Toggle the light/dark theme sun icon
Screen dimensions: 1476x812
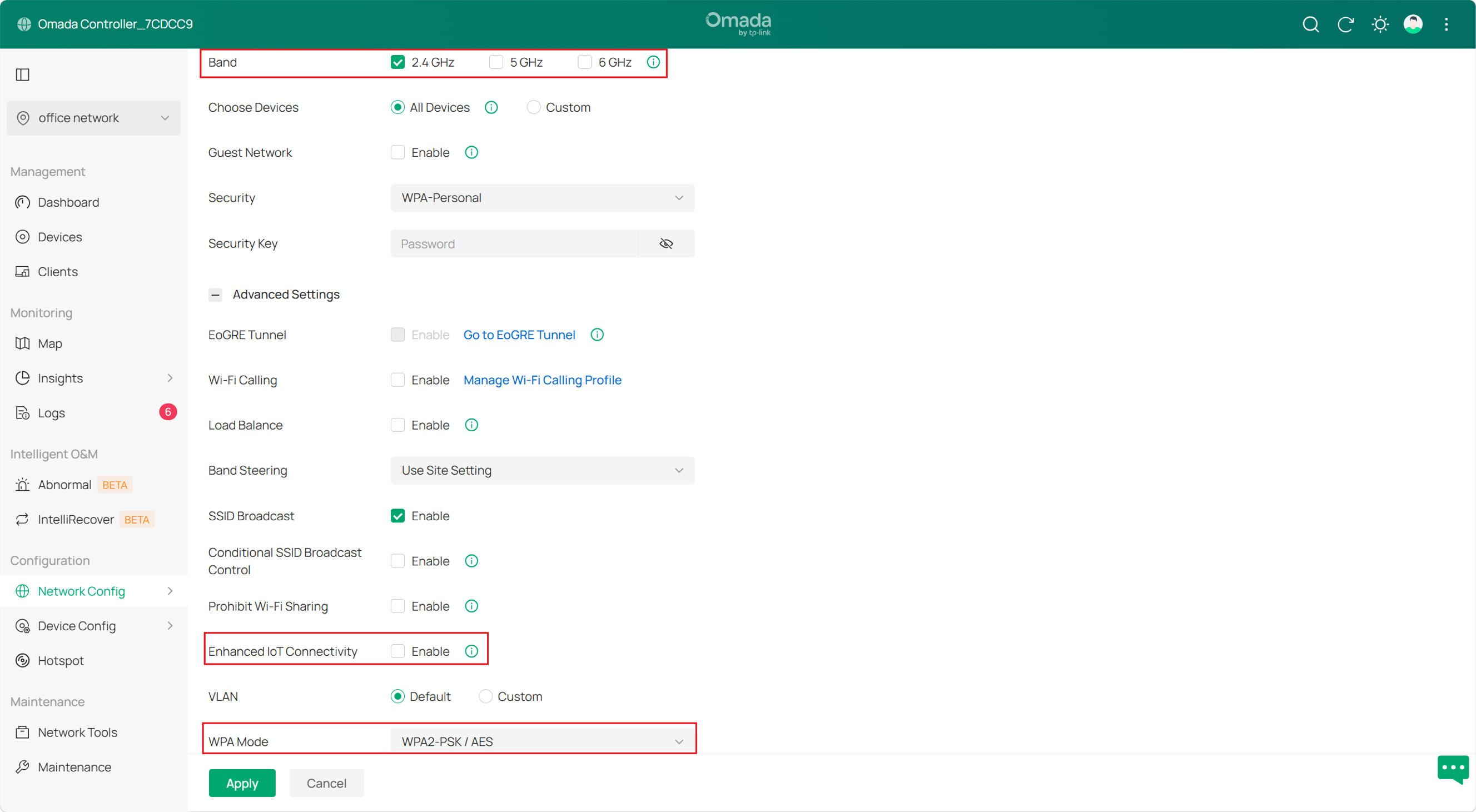(x=1380, y=24)
